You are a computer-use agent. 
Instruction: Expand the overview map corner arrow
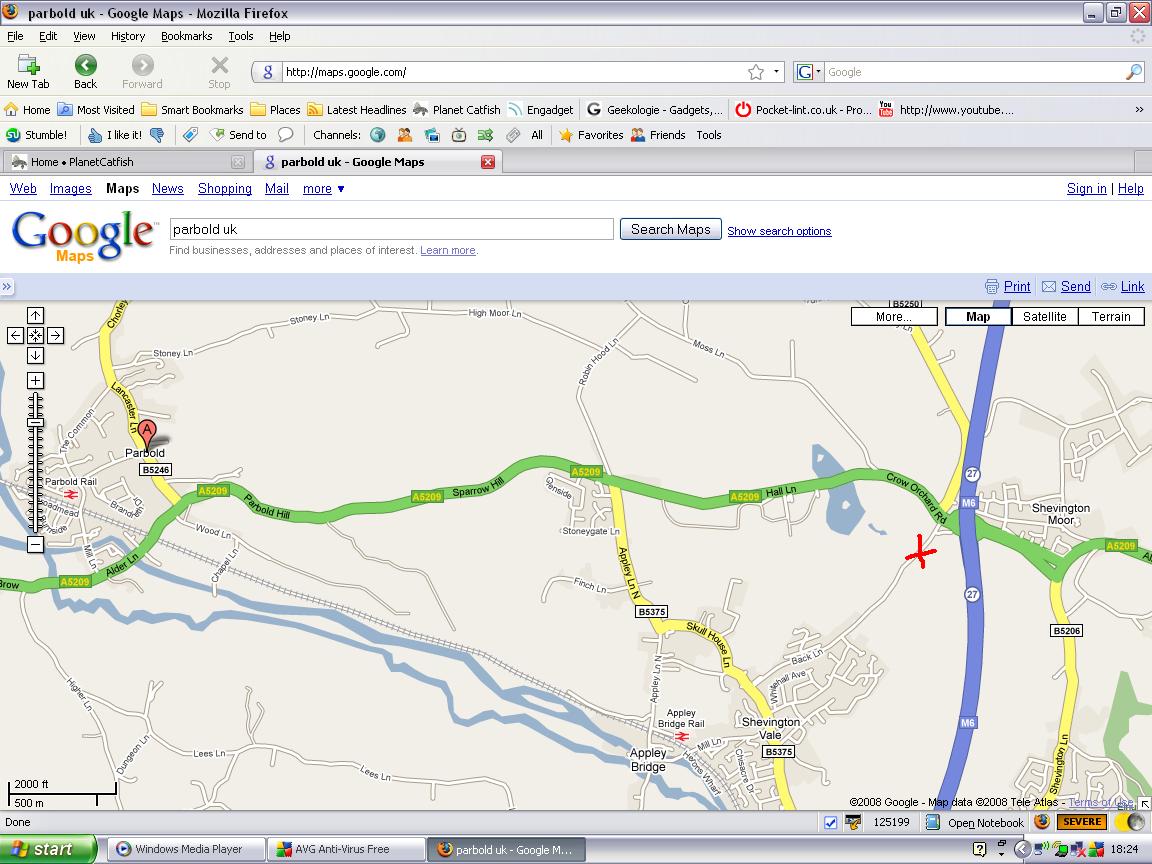click(1145, 804)
